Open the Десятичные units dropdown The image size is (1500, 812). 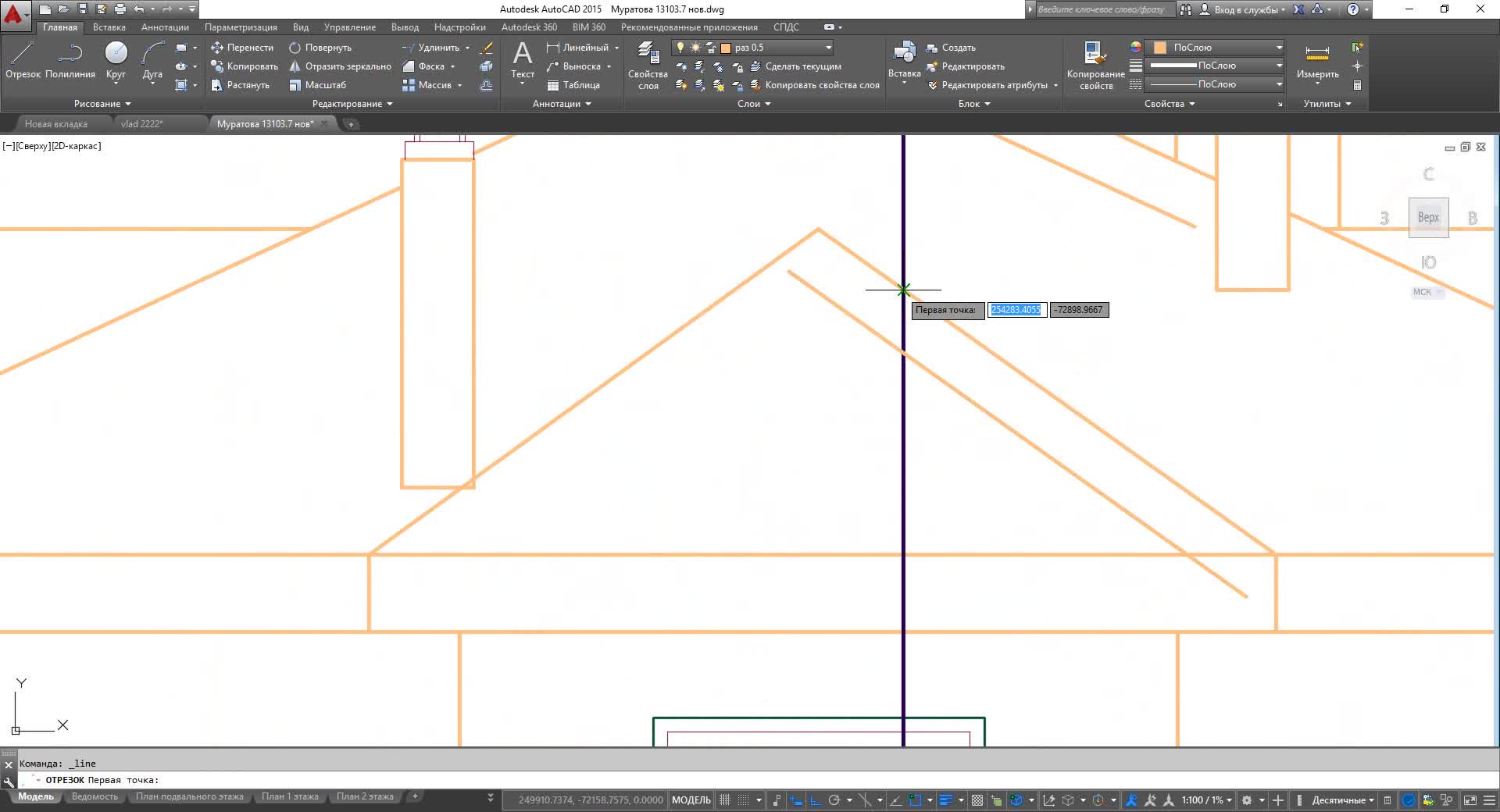(x=1343, y=800)
